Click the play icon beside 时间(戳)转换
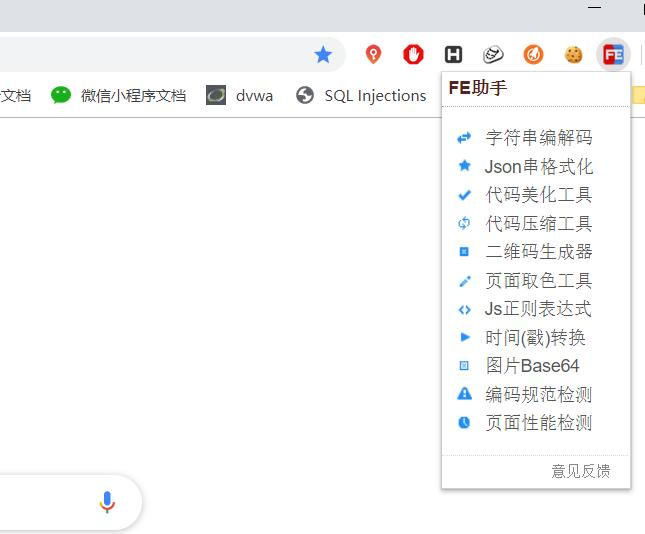 [465, 337]
